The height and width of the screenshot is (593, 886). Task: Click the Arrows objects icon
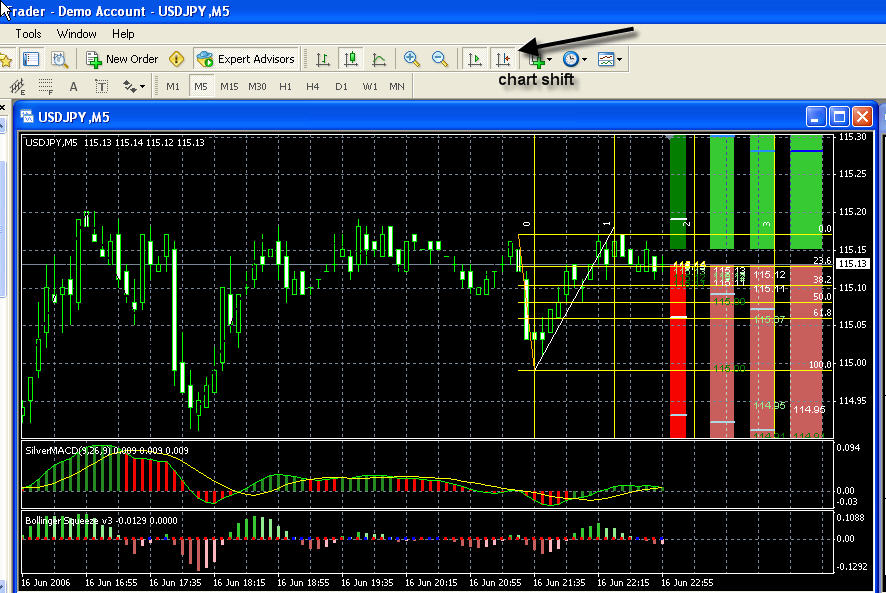click(x=129, y=86)
